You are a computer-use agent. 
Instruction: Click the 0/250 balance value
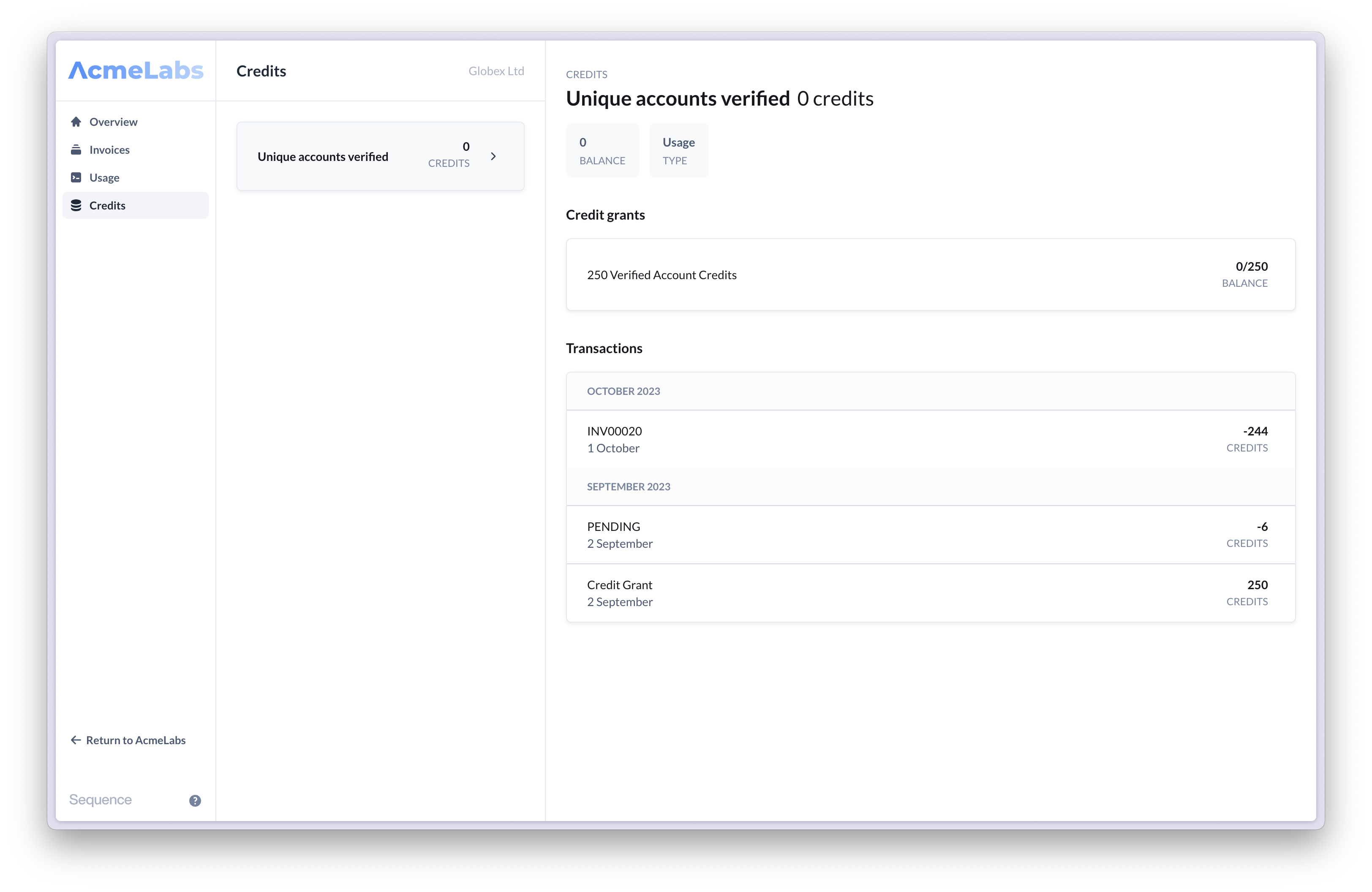[1252, 266]
